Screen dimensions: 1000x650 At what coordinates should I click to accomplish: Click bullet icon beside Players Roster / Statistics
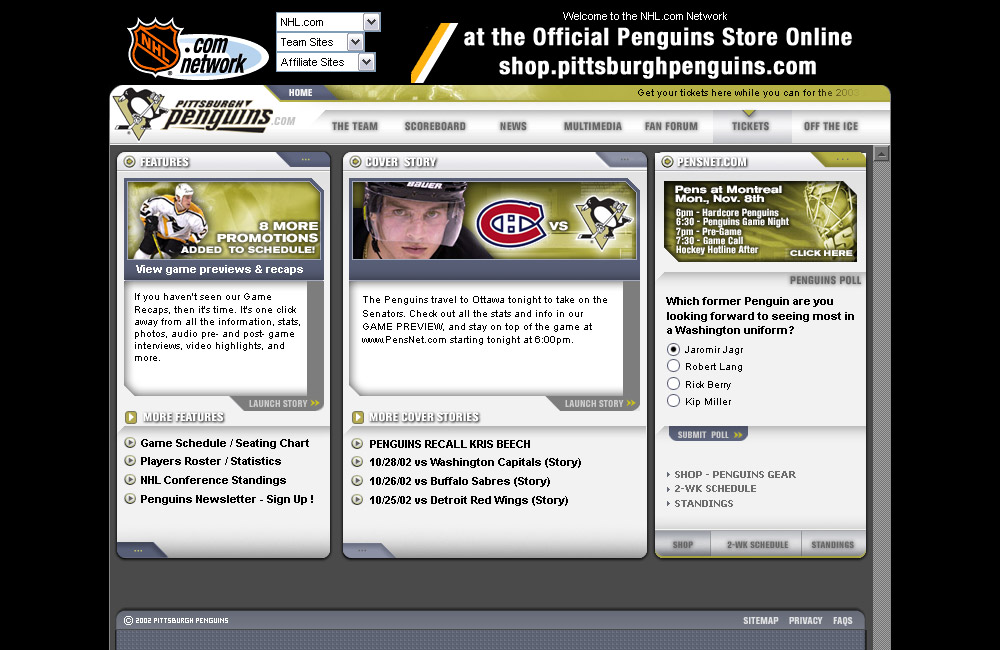click(x=130, y=461)
